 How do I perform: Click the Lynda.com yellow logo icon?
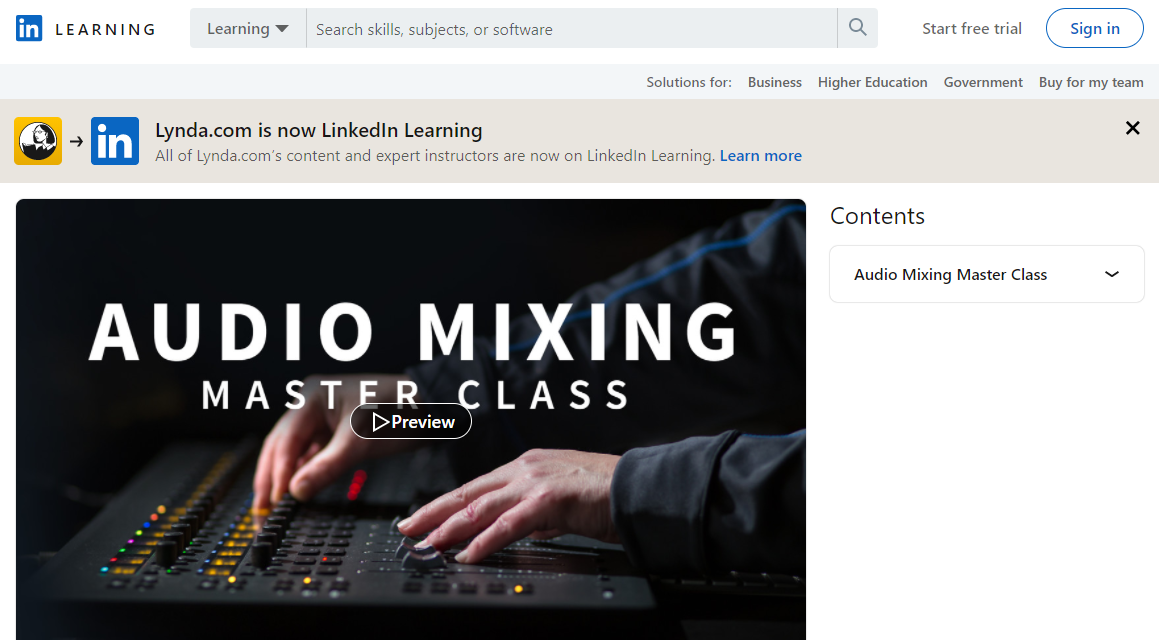38,140
